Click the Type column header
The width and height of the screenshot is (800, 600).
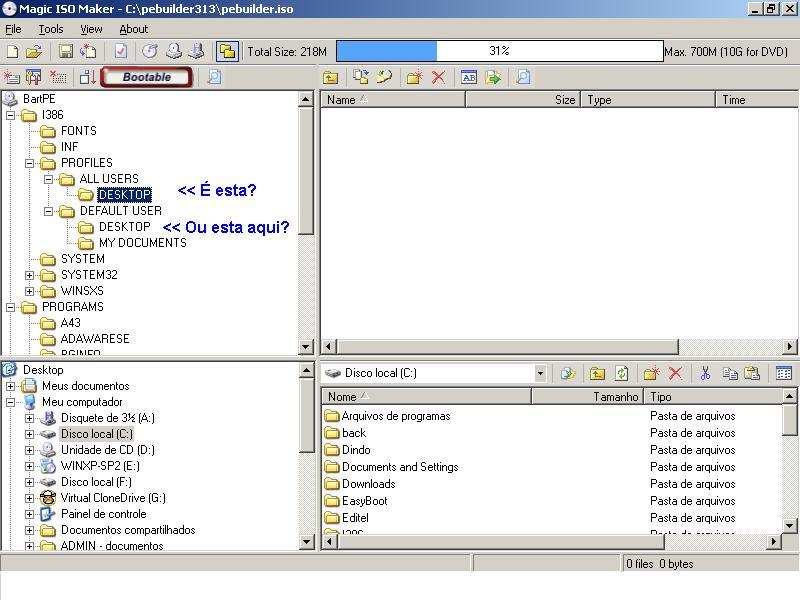(x=648, y=100)
